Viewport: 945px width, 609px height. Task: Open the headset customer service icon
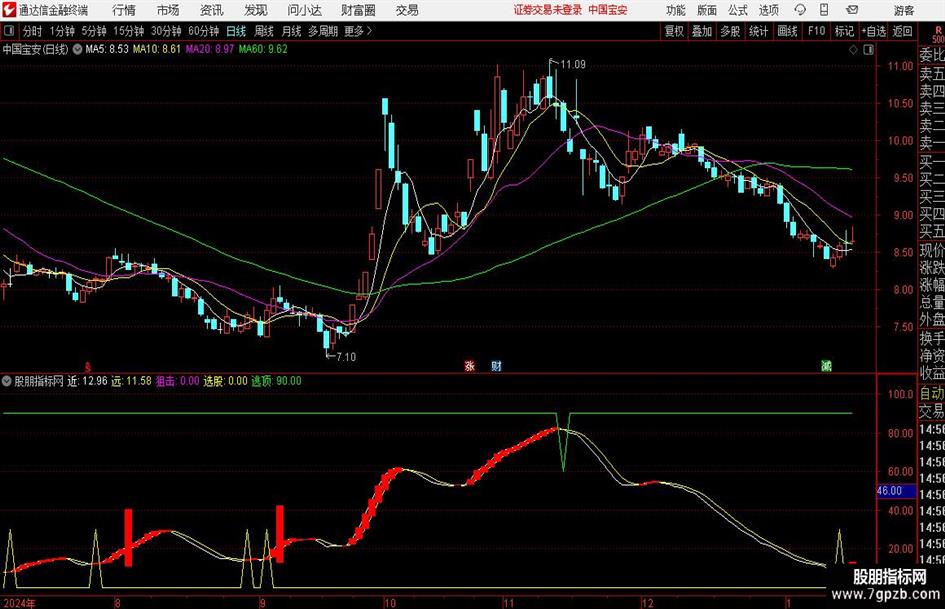tap(800, 10)
